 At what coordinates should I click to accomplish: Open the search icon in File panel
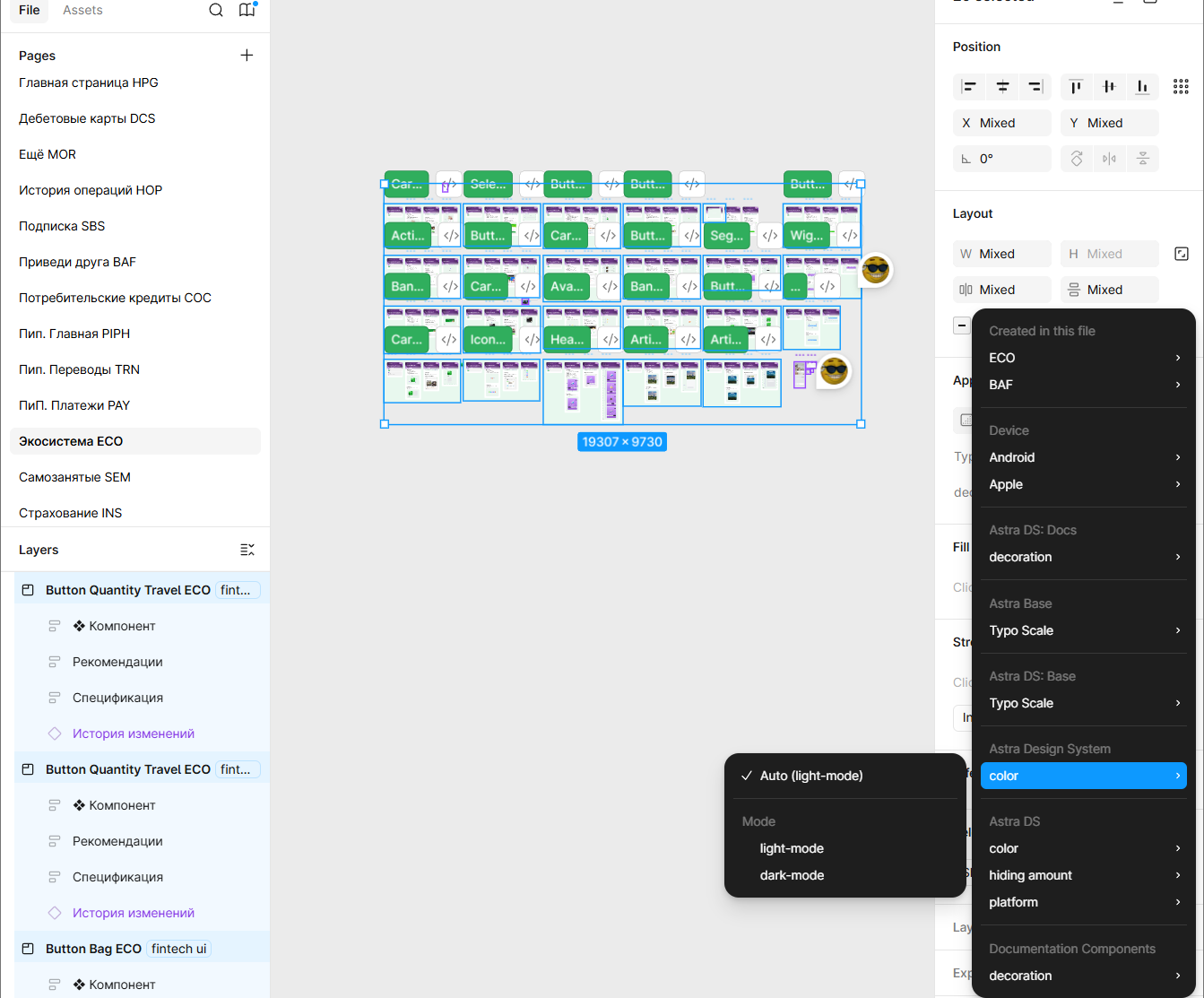tap(216, 10)
